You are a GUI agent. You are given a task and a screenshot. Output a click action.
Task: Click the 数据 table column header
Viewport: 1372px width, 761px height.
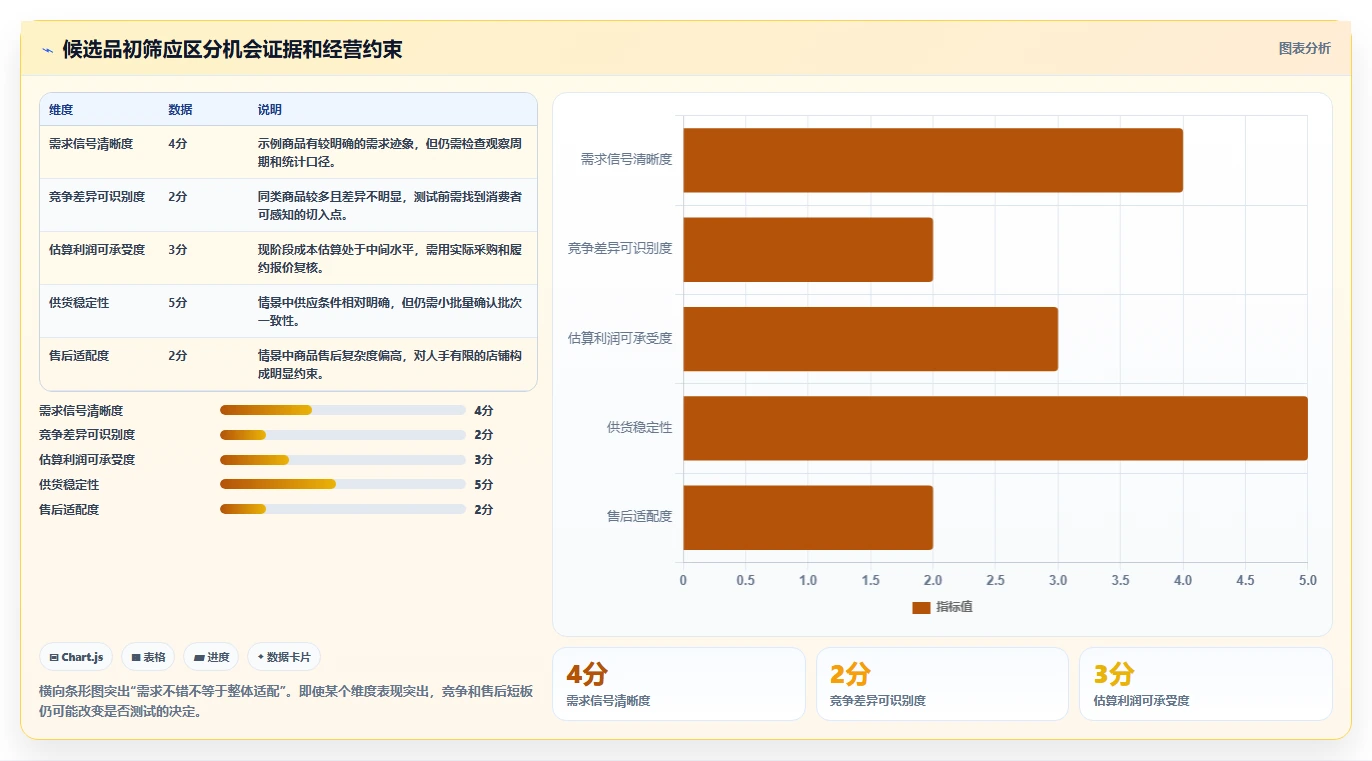(181, 110)
